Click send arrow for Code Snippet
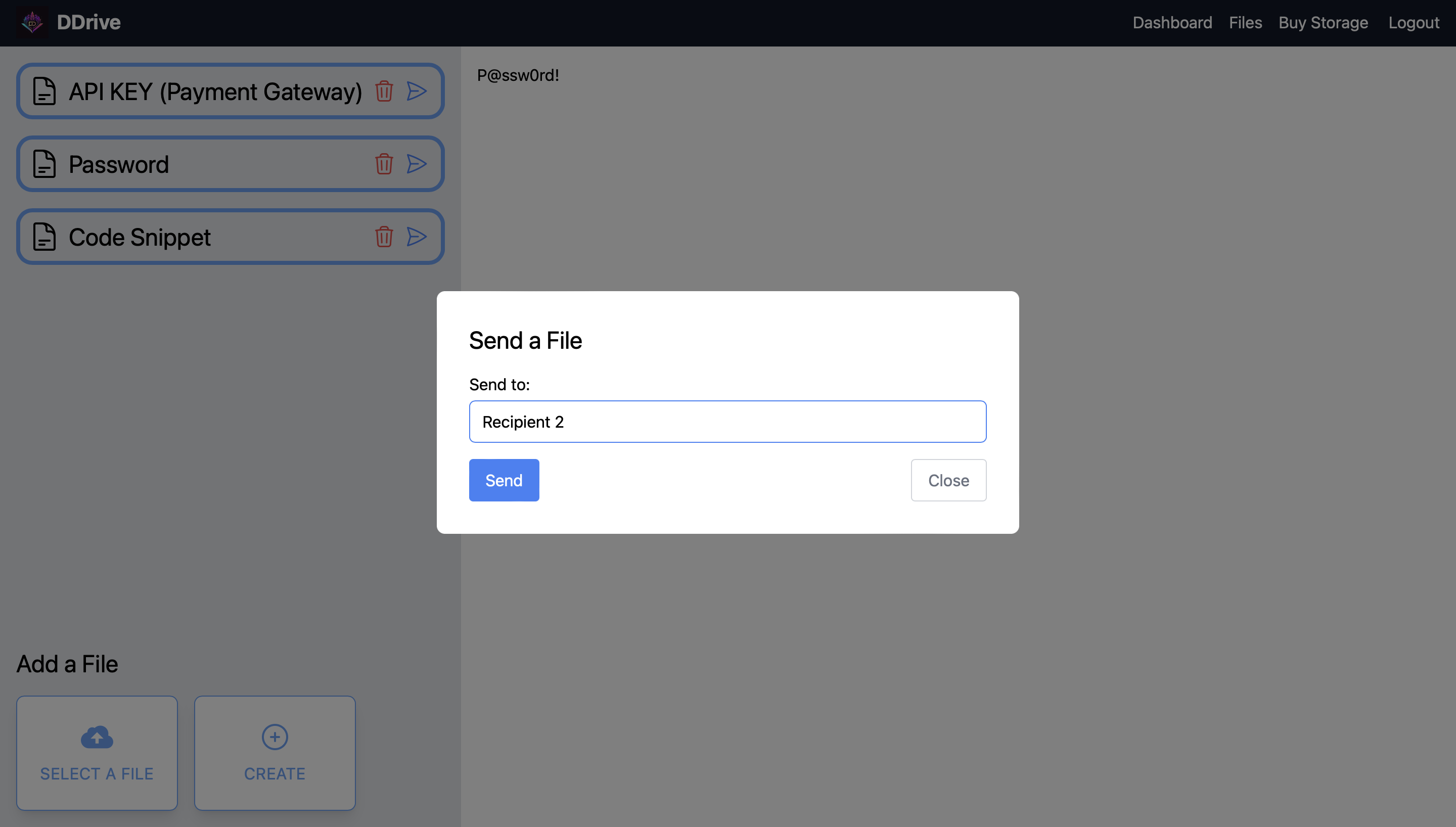The width and height of the screenshot is (1456, 827). (x=416, y=237)
